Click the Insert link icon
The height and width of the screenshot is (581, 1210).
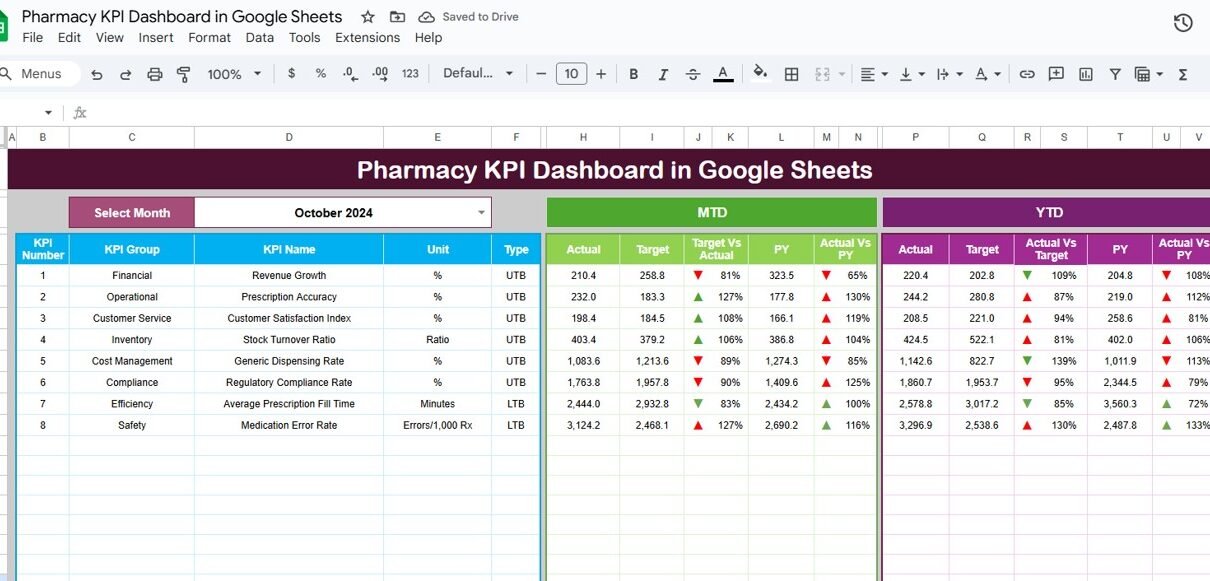pos(1027,74)
